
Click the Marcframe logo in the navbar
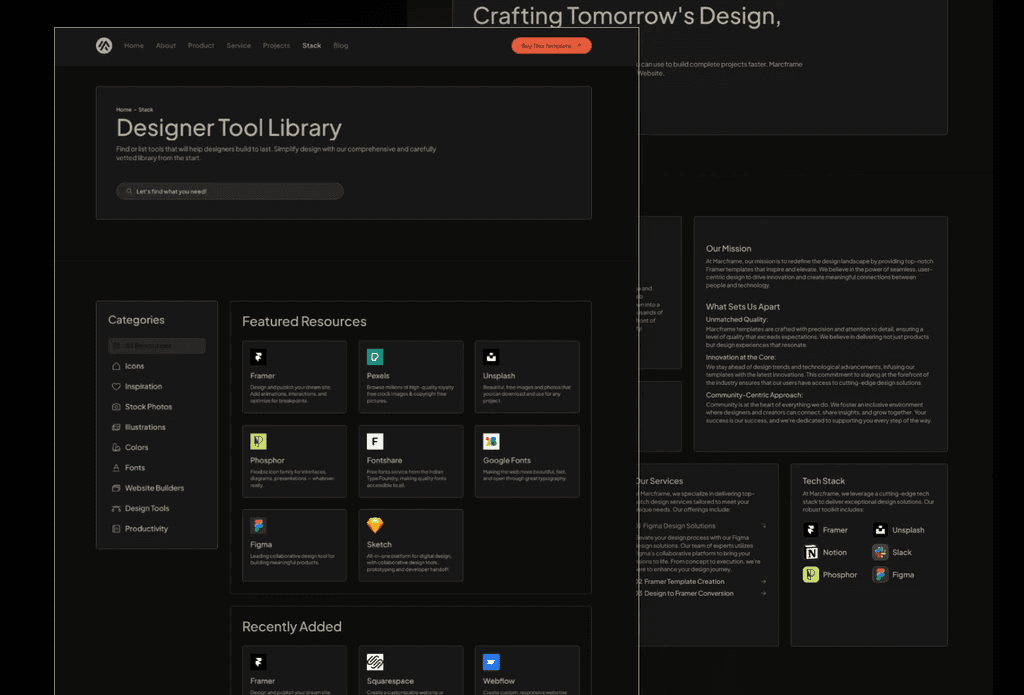click(104, 46)
